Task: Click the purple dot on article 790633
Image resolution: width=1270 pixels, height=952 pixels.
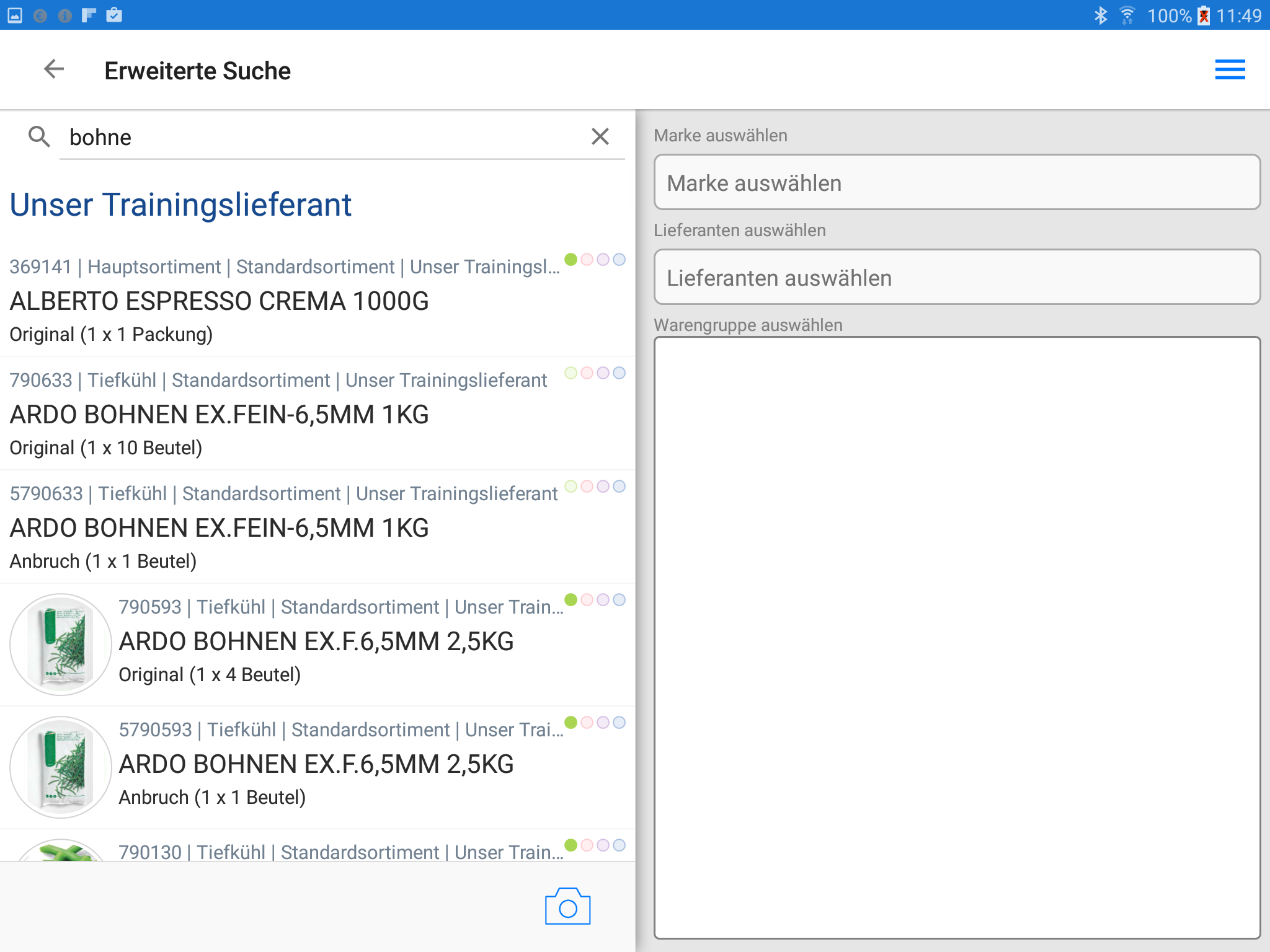Action: coord(603,372)
